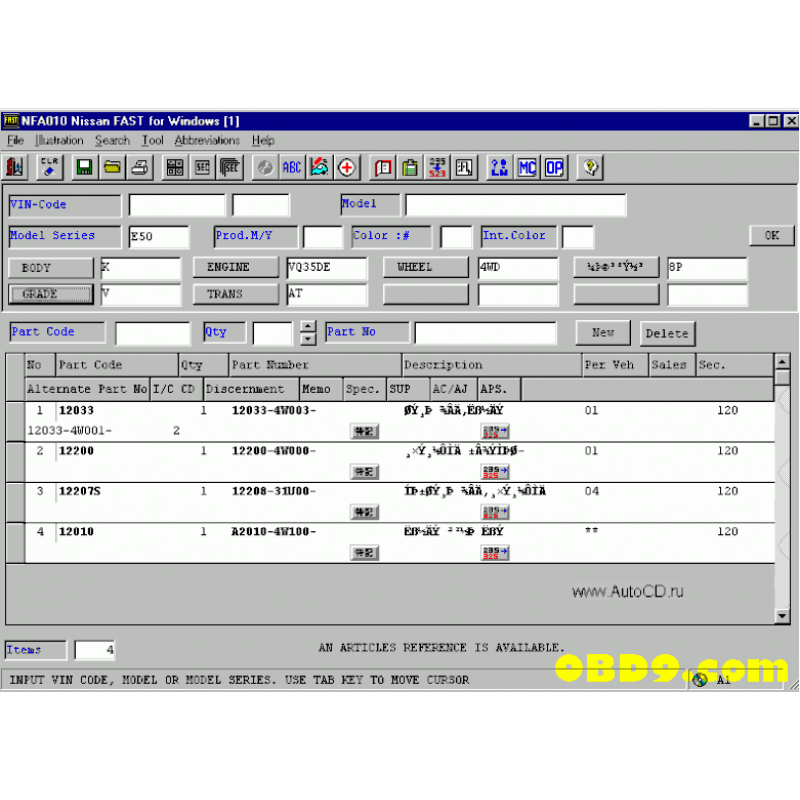This screenshot has height=800, width=800.
Task: Click the GRADE button
Action: point(51,294)
